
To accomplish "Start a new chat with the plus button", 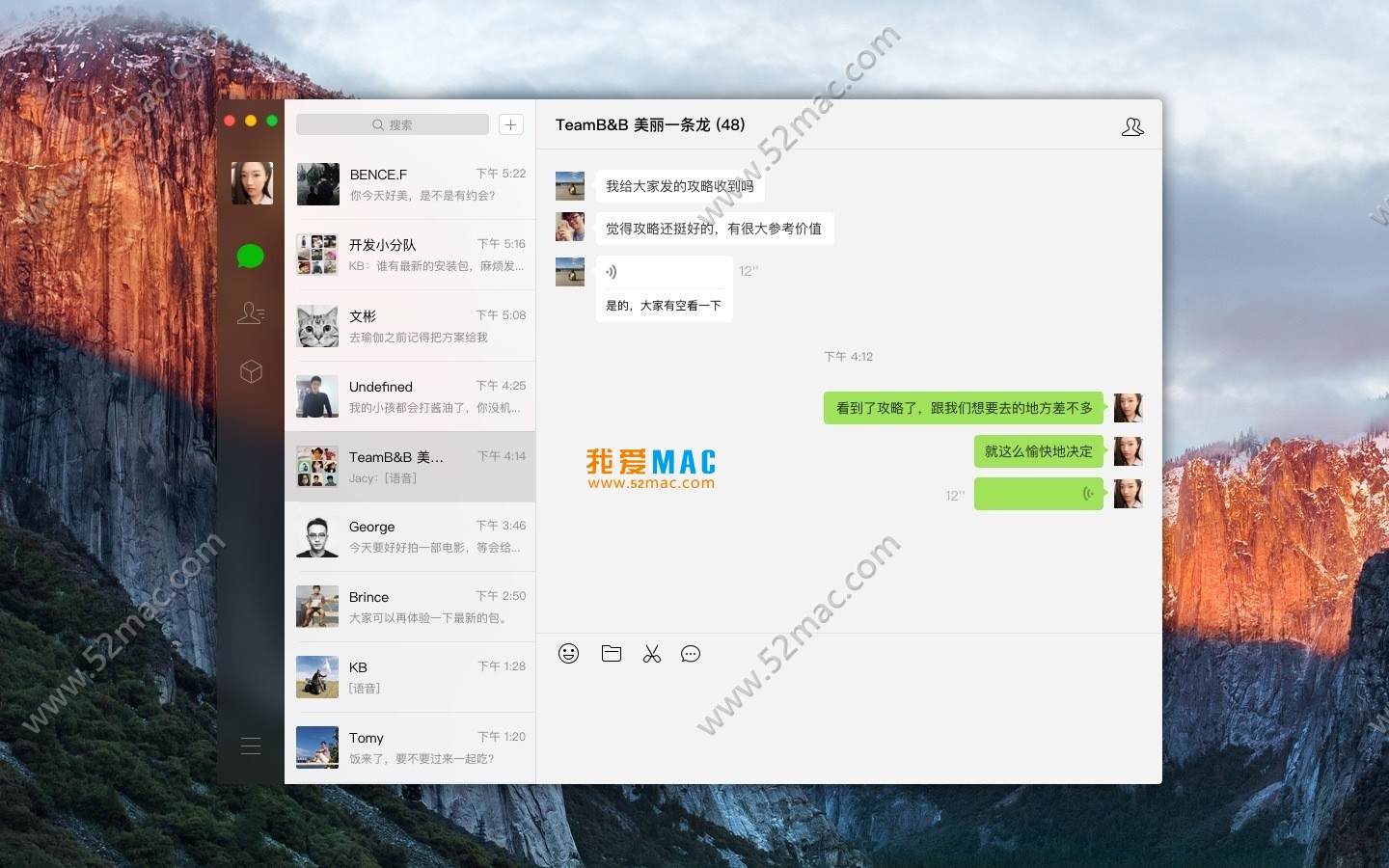I will tap(510, 124).
